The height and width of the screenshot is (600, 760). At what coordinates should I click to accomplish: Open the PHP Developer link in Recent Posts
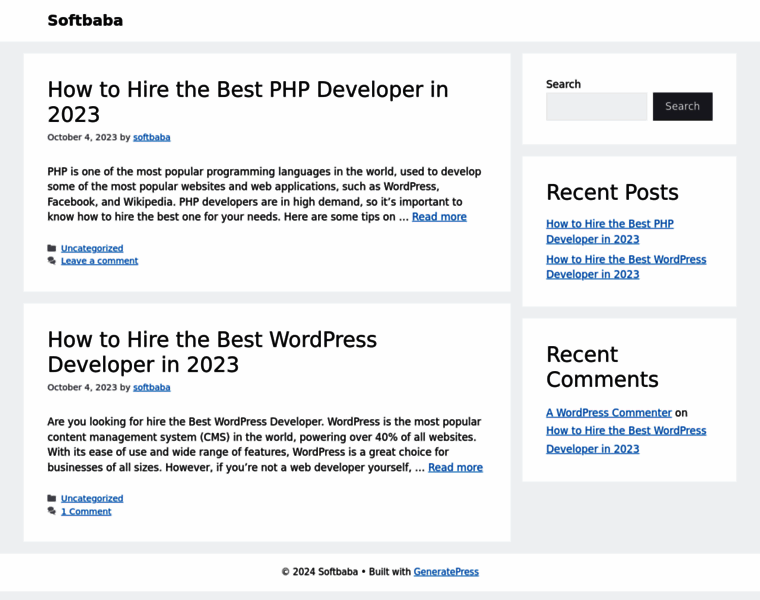pos(609,231)
